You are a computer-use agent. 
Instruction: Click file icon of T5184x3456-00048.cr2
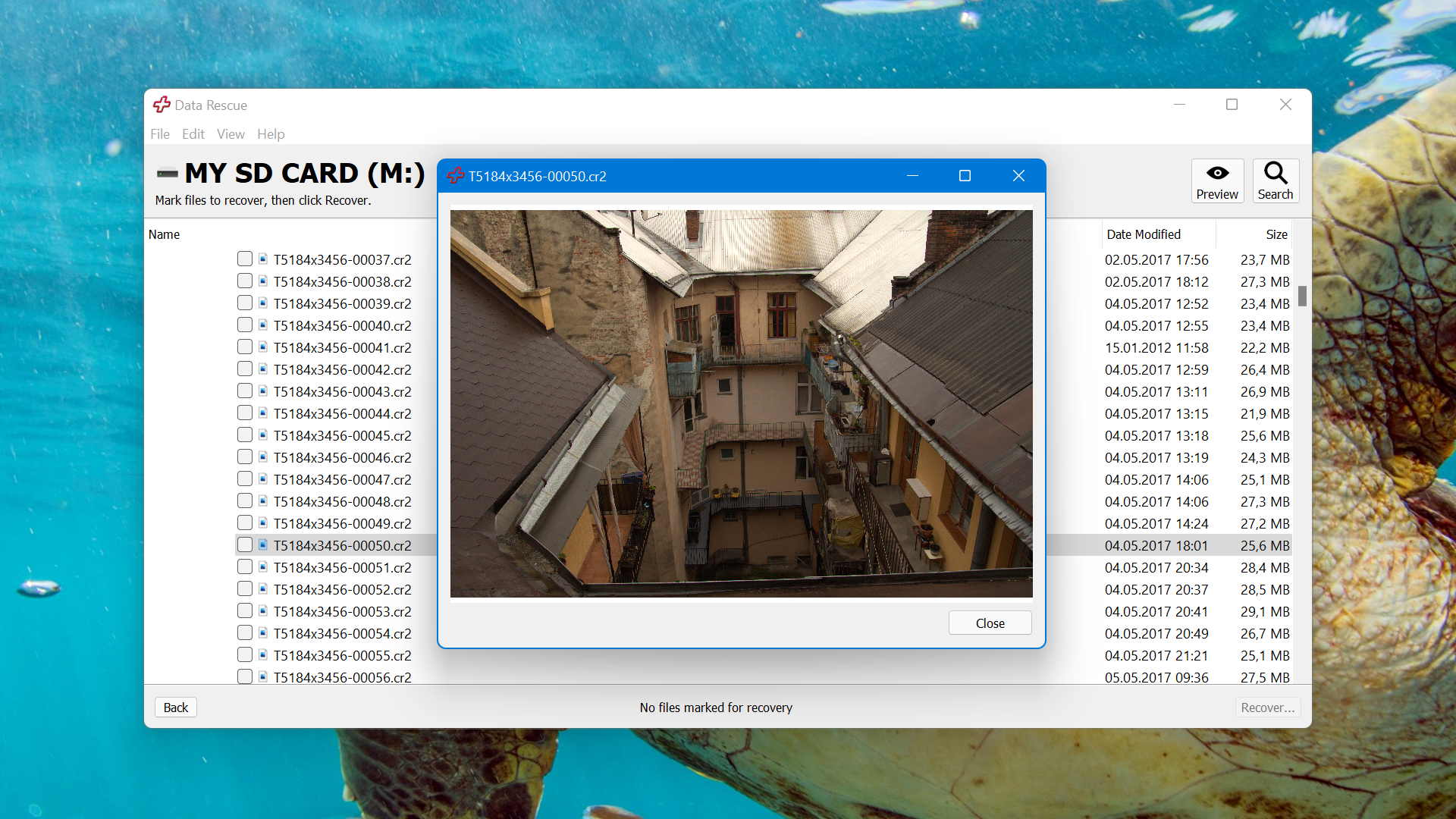point(263,501)
